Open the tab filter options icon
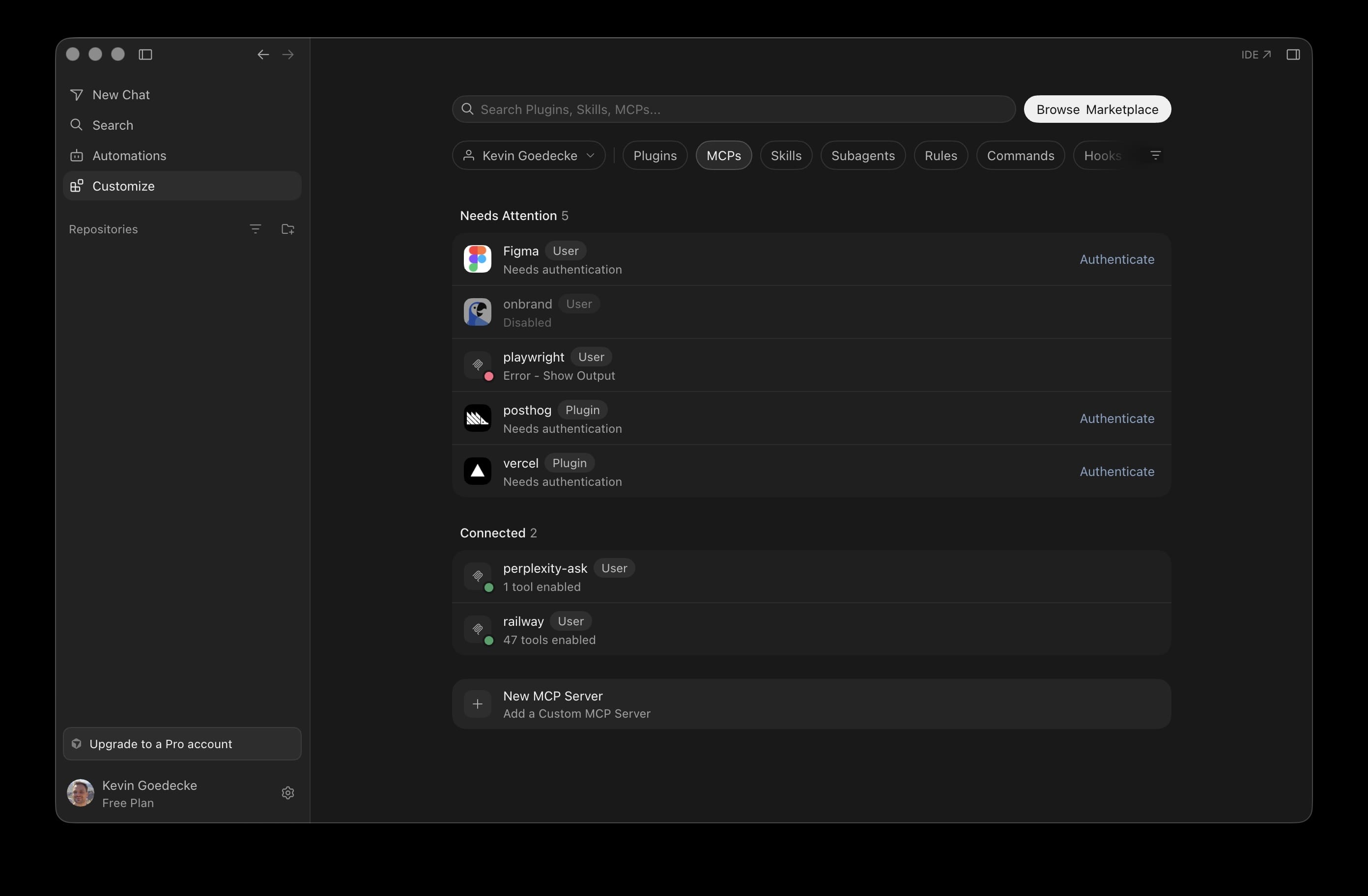The width and height of the screenshot is (1368, 896). pyautogui.click(x=1155, y=155)
